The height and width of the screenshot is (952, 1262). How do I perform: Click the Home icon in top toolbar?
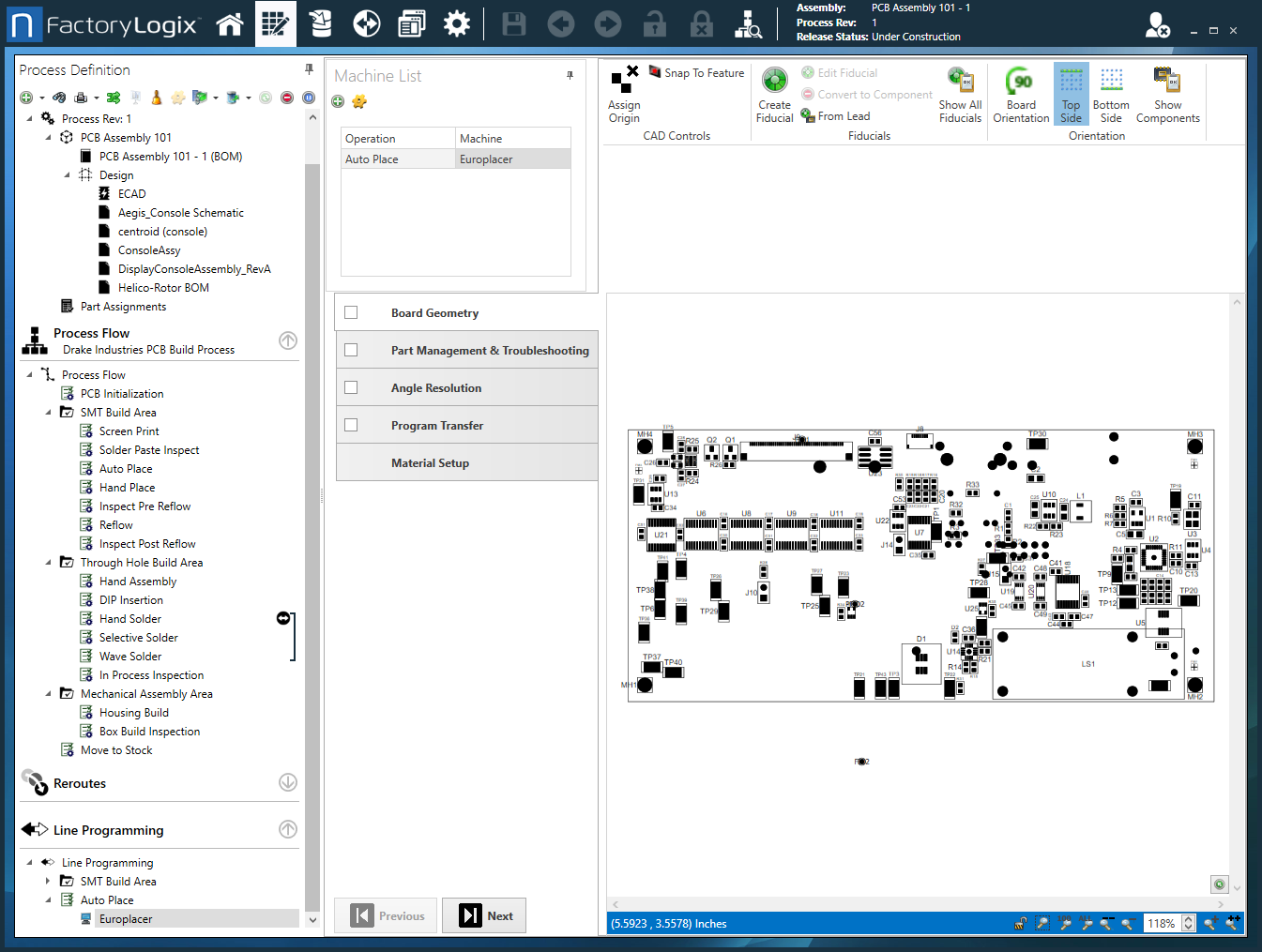(230, 24)
